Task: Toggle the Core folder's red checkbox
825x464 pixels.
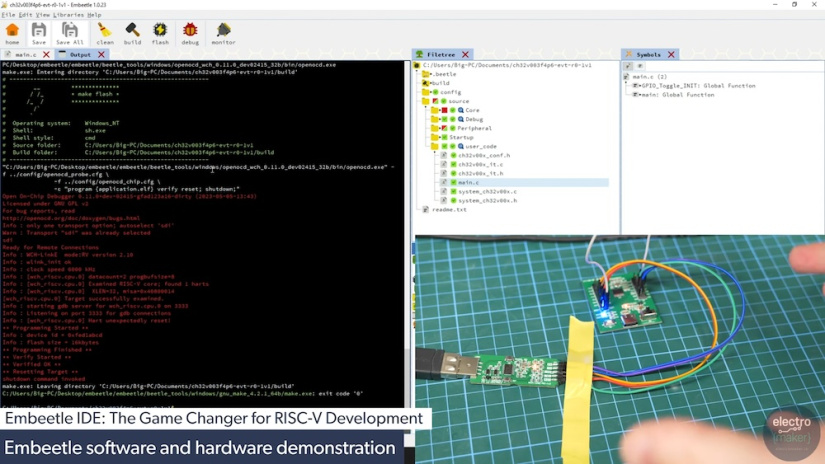Action: [445, 110]
